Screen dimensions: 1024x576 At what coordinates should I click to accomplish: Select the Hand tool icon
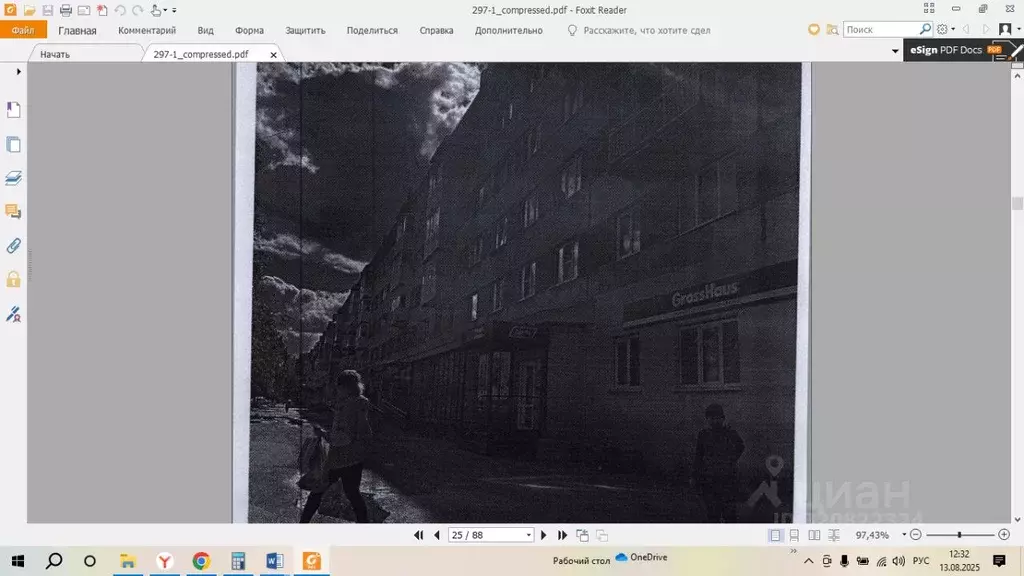[x=155, y=10]
